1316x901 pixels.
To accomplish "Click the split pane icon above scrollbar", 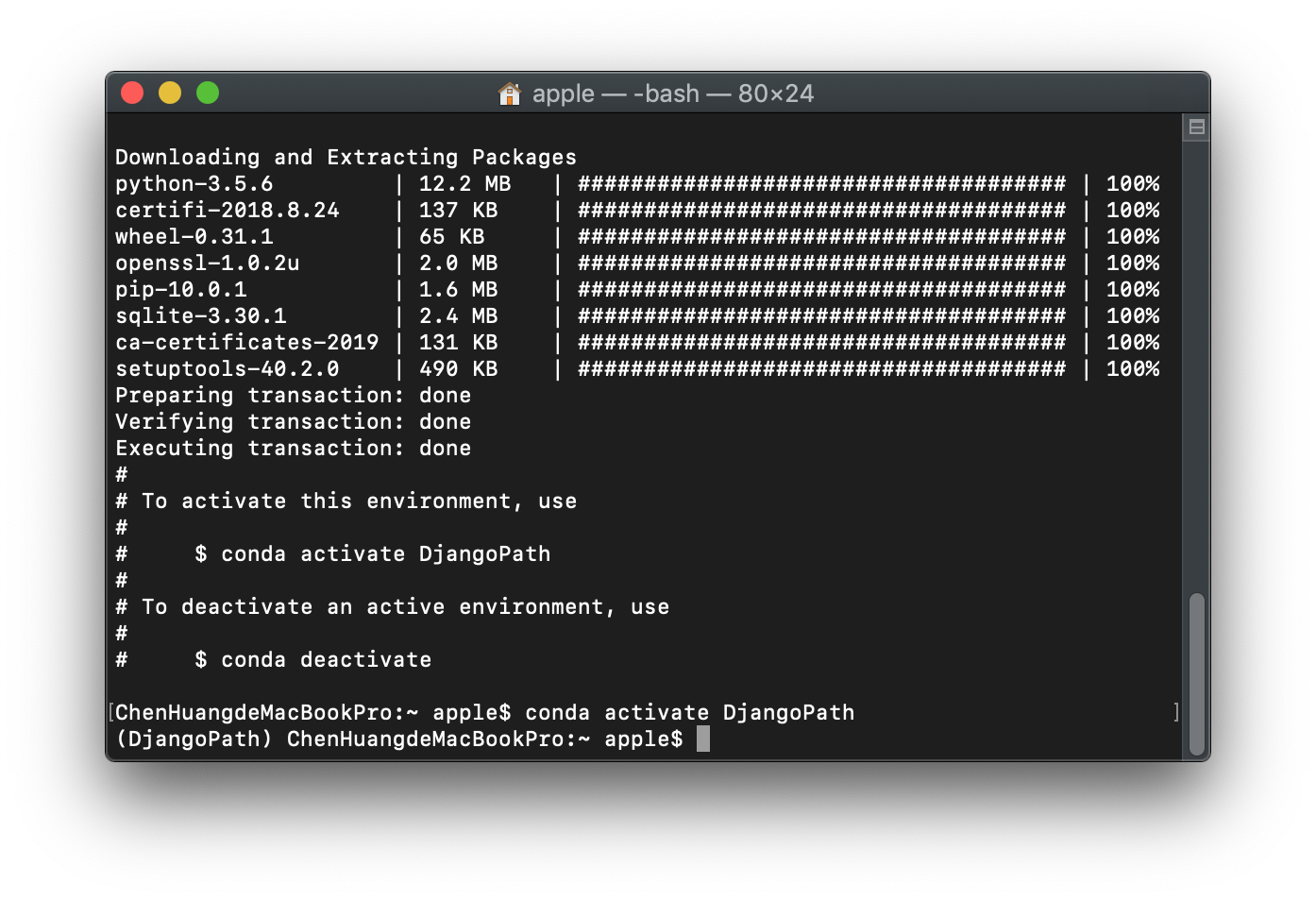I will click(x=1196, y=127).
